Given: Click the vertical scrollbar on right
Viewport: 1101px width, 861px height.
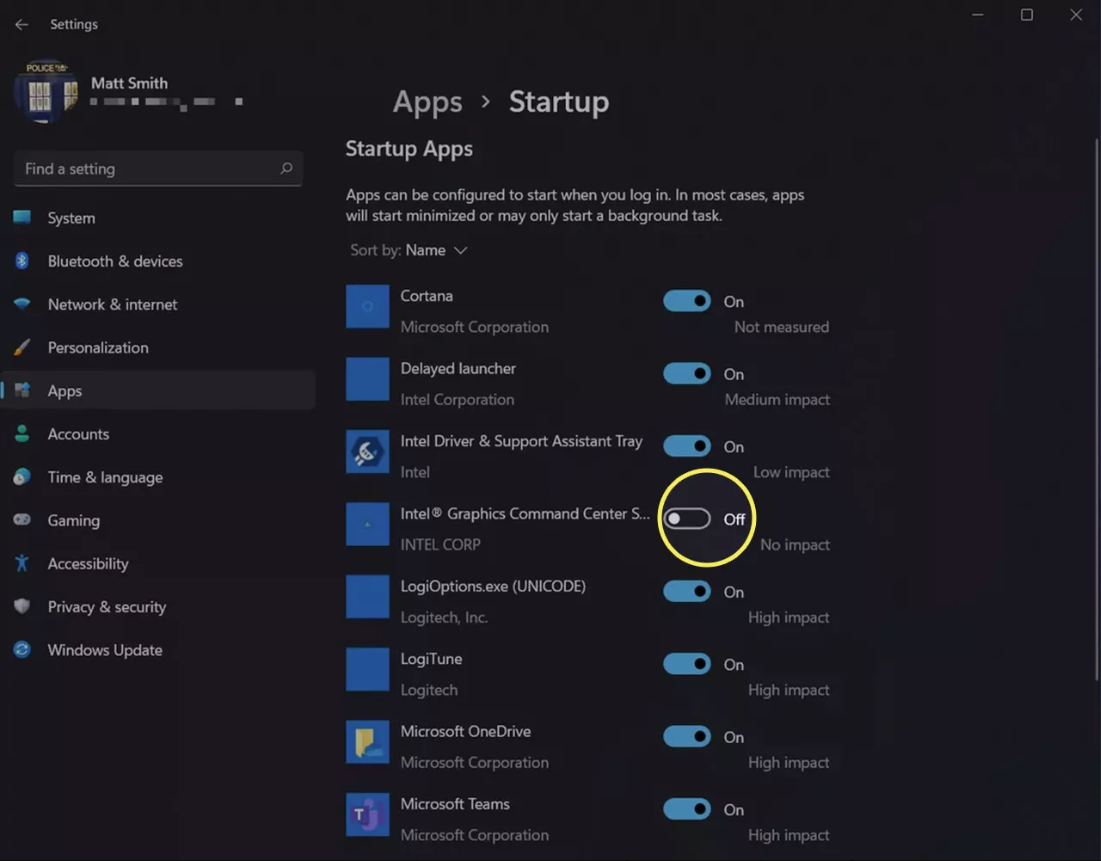Looking at the screenshot, I should coord(1096,409).
